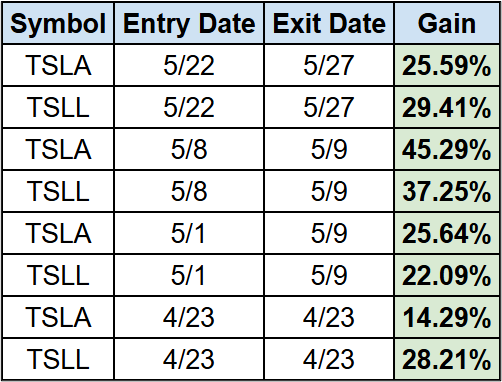Click the Entry Date header cell

pos(189,23)
